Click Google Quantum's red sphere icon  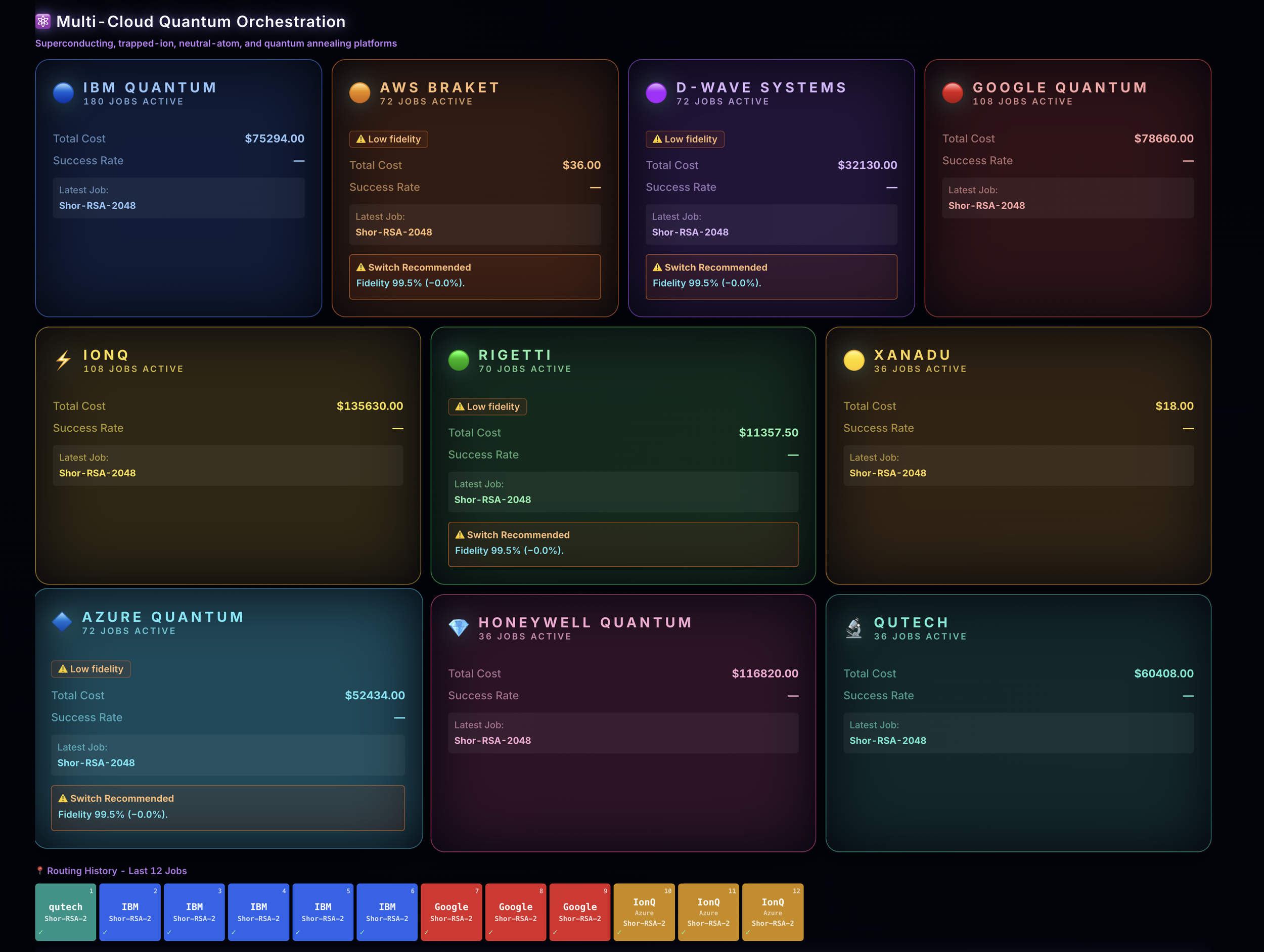[953, 93]
